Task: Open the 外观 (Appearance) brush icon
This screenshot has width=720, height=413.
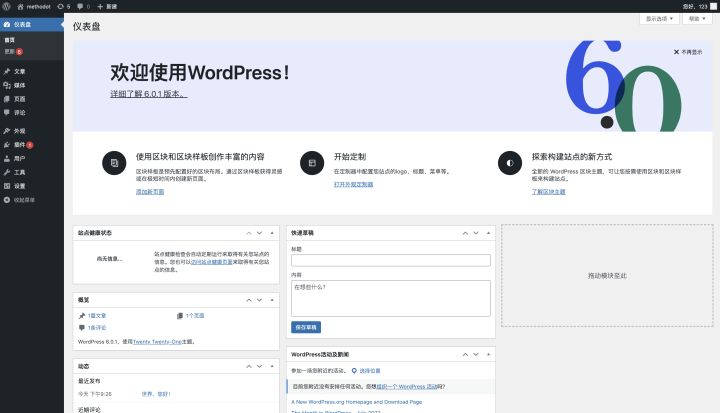Action: [7, 131]
